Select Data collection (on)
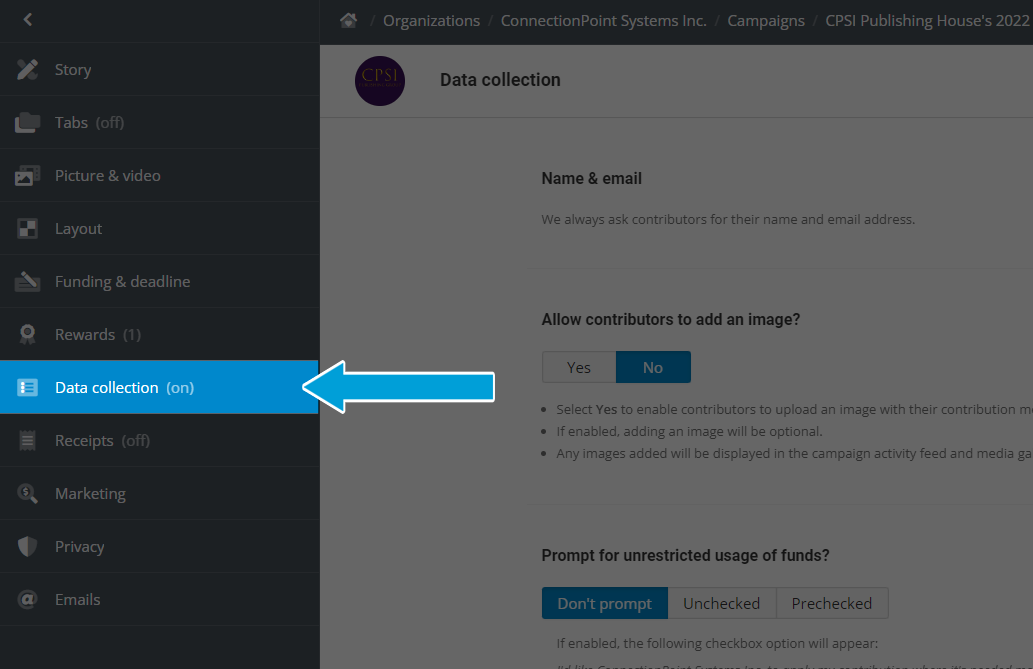1033x669 pixels. (x=159, y=388)
